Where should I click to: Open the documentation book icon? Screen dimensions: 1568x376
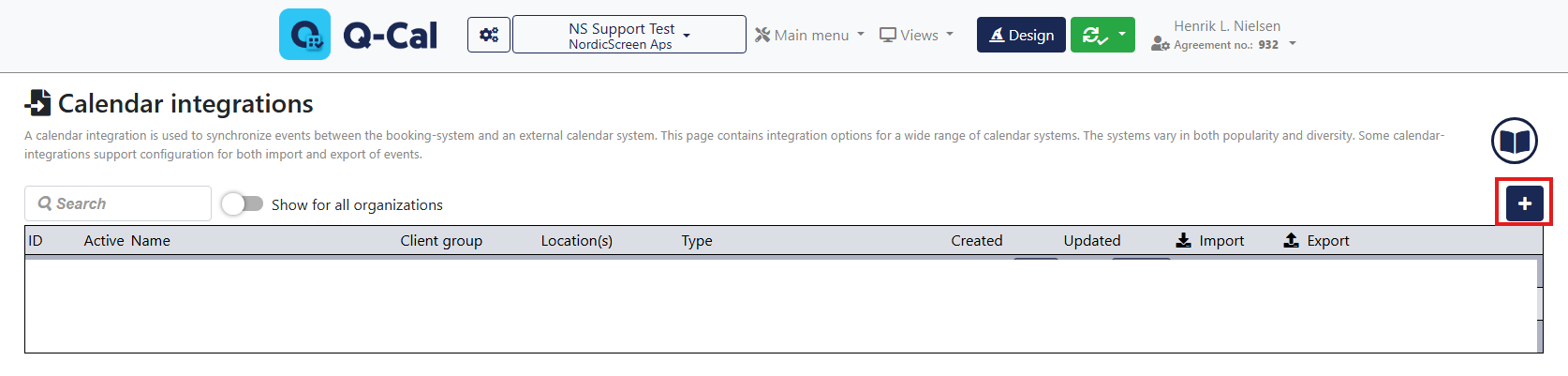coord(1514,141)
